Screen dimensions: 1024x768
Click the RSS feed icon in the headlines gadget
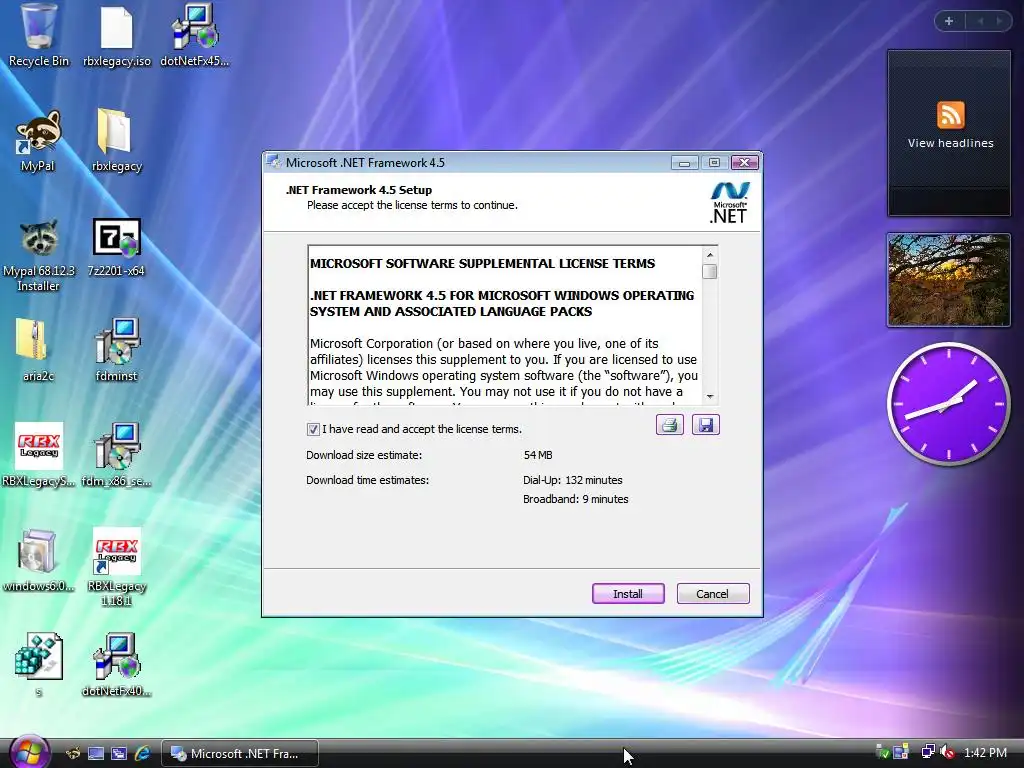tap(950, 116)
